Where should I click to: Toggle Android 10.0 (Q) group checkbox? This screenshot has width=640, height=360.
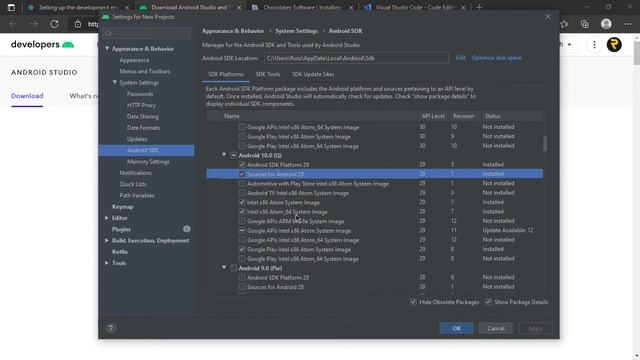point(233,155)
